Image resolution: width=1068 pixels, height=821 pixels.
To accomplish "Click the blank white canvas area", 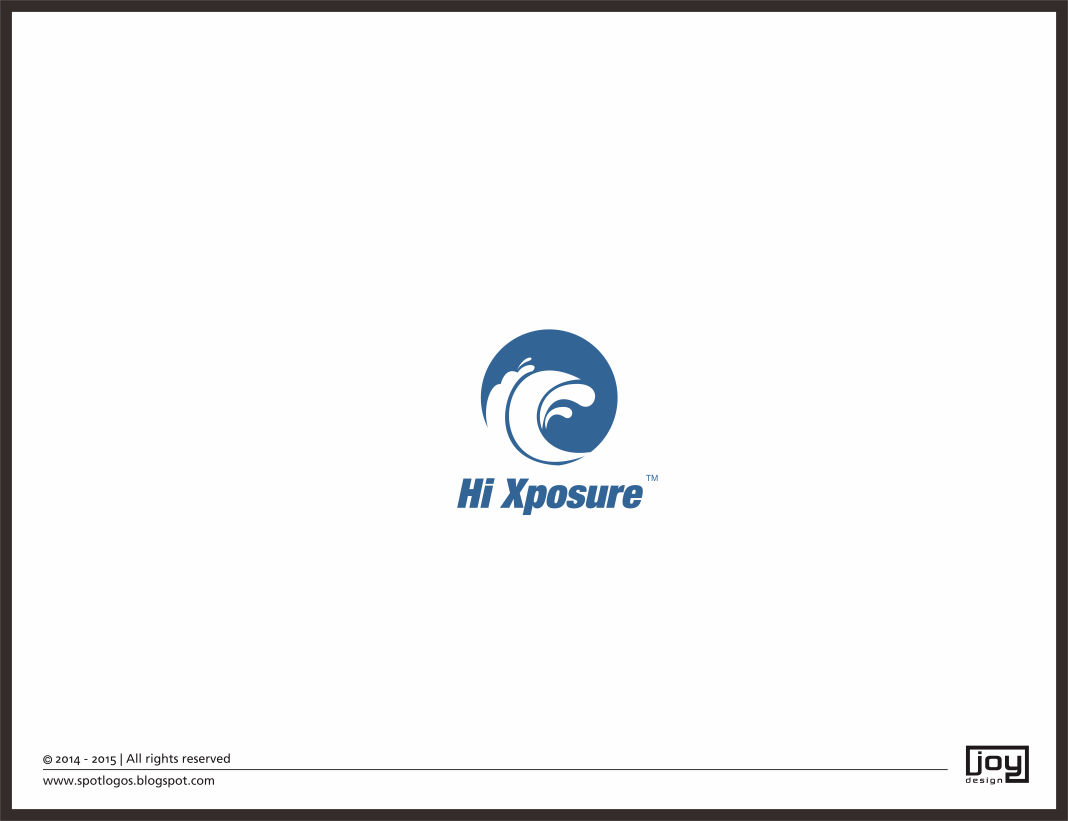I will [250, 200].
